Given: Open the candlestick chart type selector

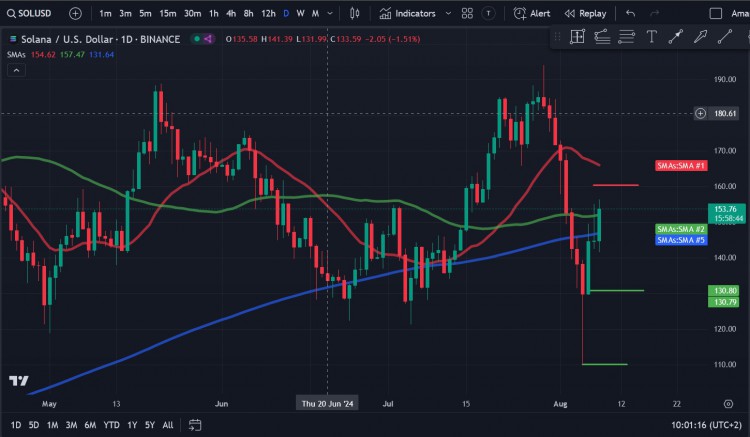Looking at the screenshot, I should [x=354, y=13].
